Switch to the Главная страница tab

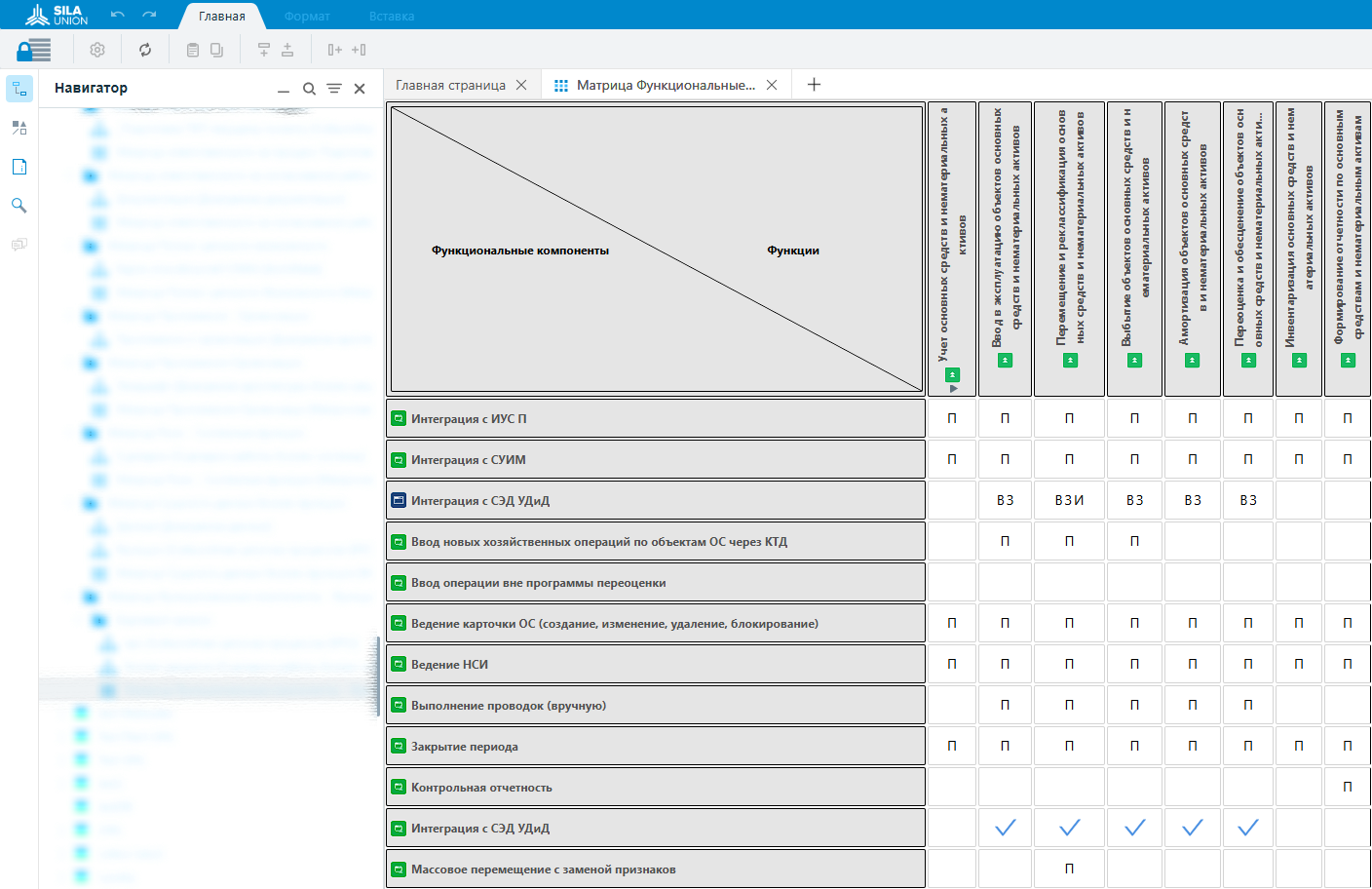click(450, 86)
